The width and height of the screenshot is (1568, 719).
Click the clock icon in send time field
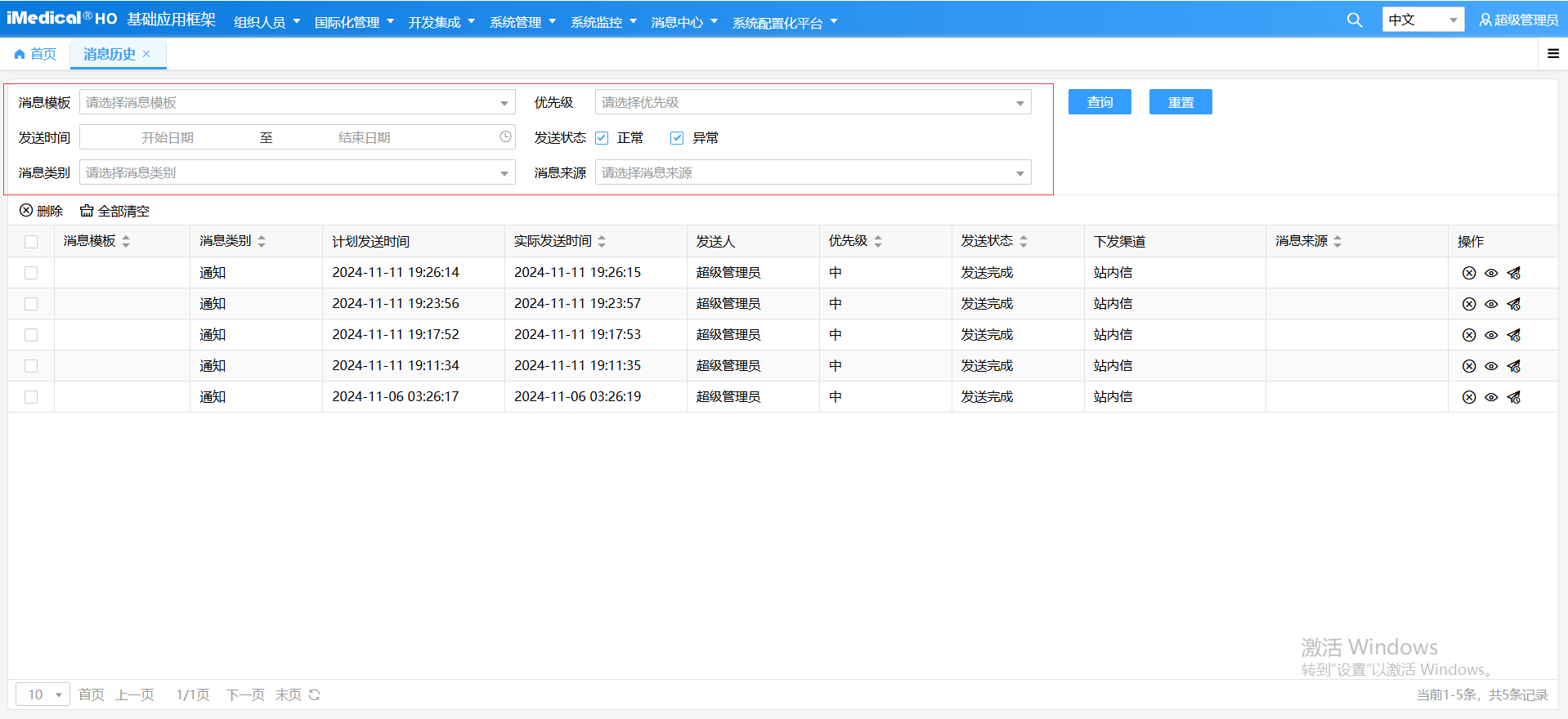click(505, 137)
